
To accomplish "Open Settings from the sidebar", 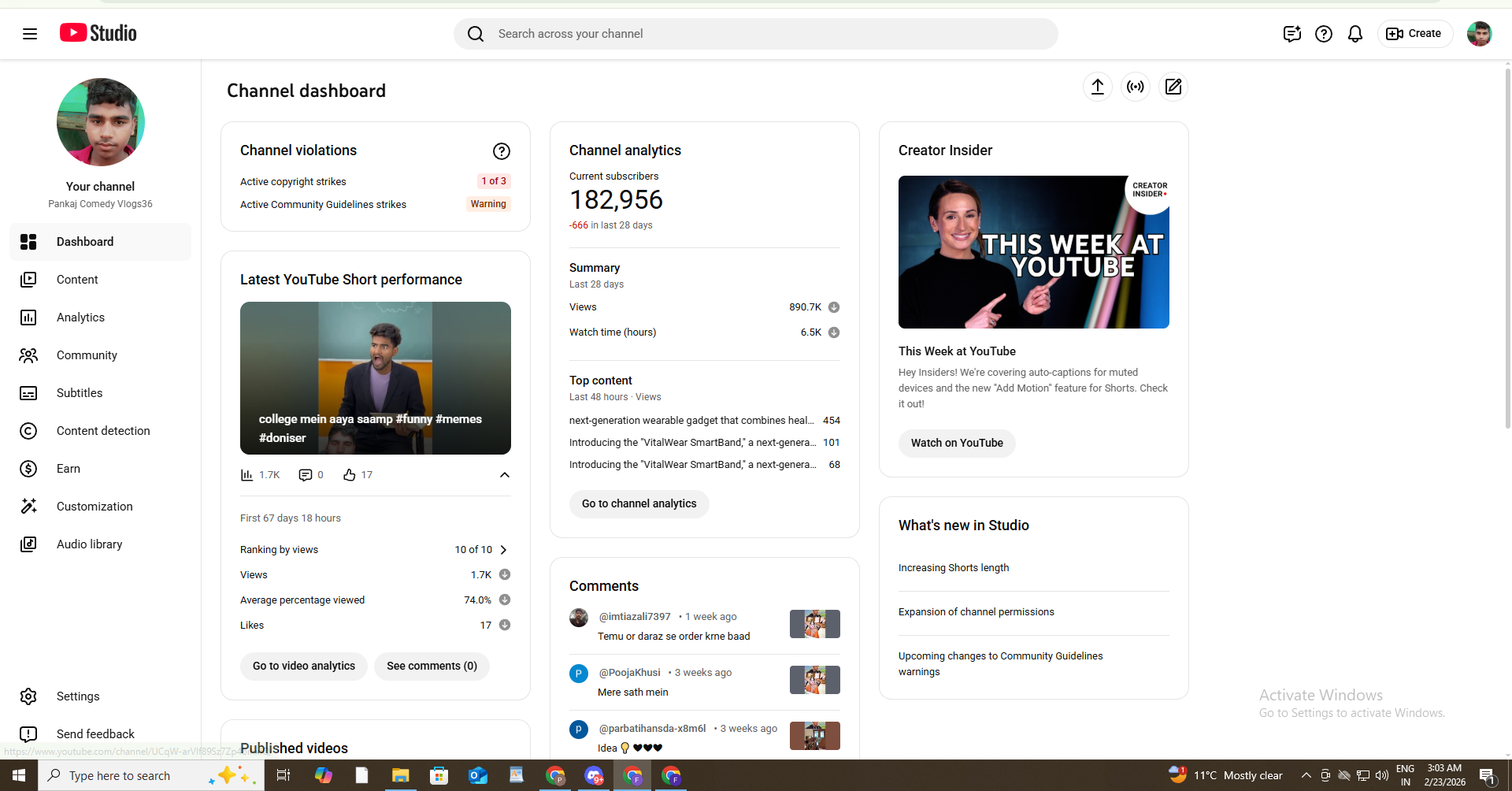I will (77, 696).
